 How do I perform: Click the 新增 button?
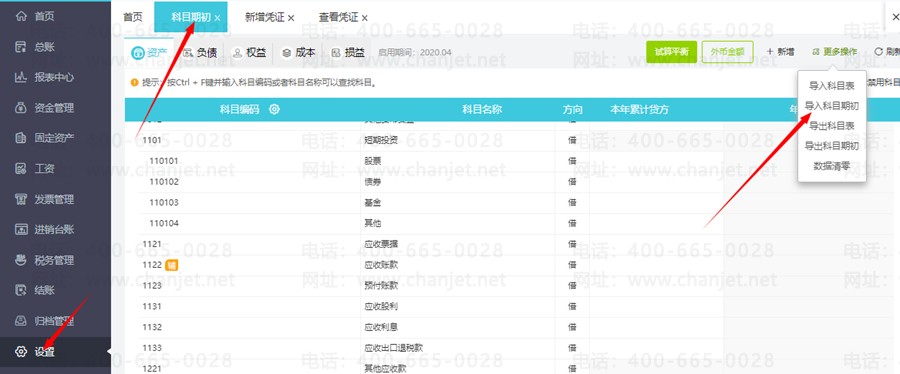pyautogui.click(x=780, y=52)
